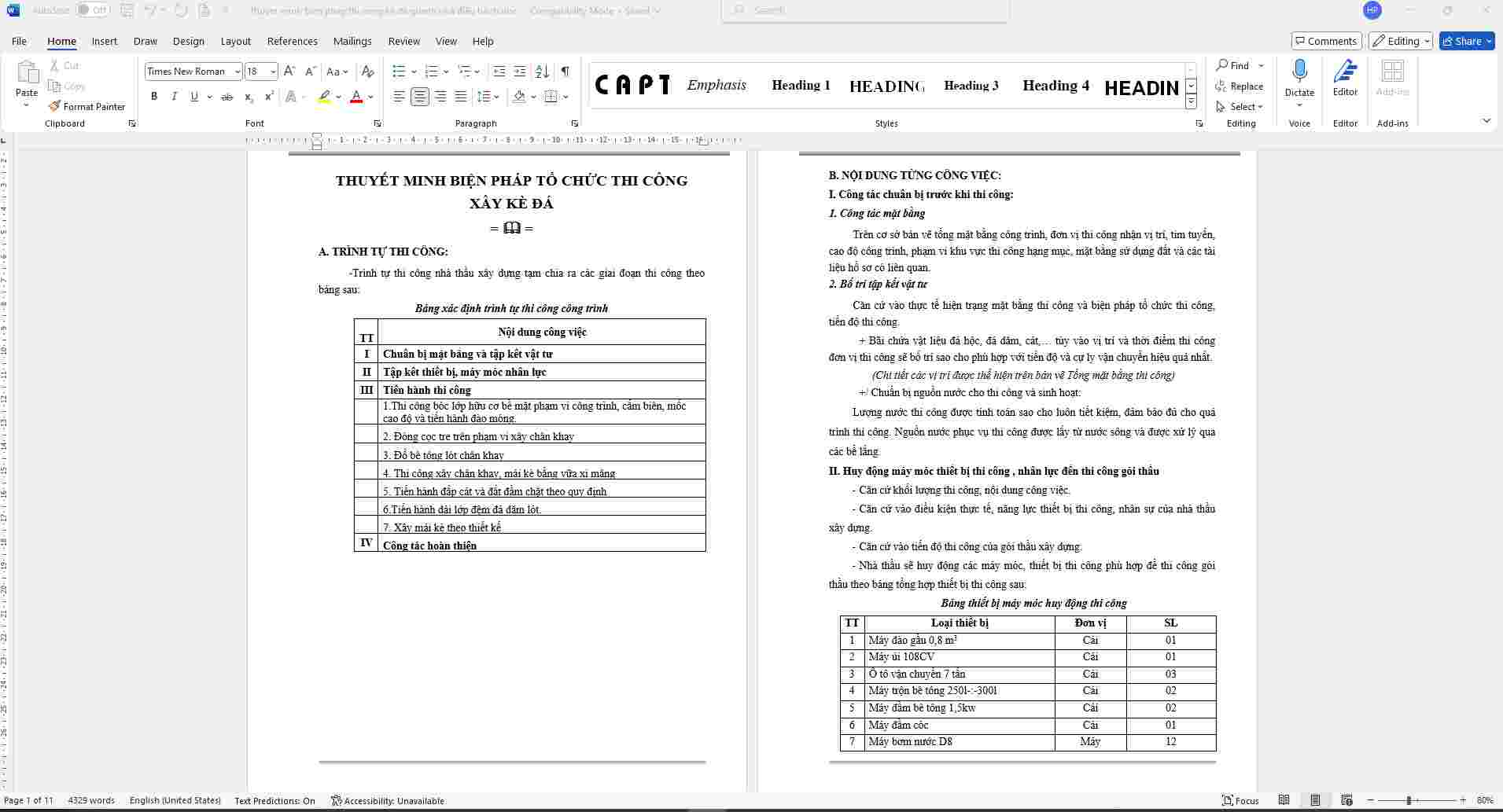The image size is (1503, 812).
Task: Justify paragraph text
Action: pyautogui.click(x=461, y=97)
